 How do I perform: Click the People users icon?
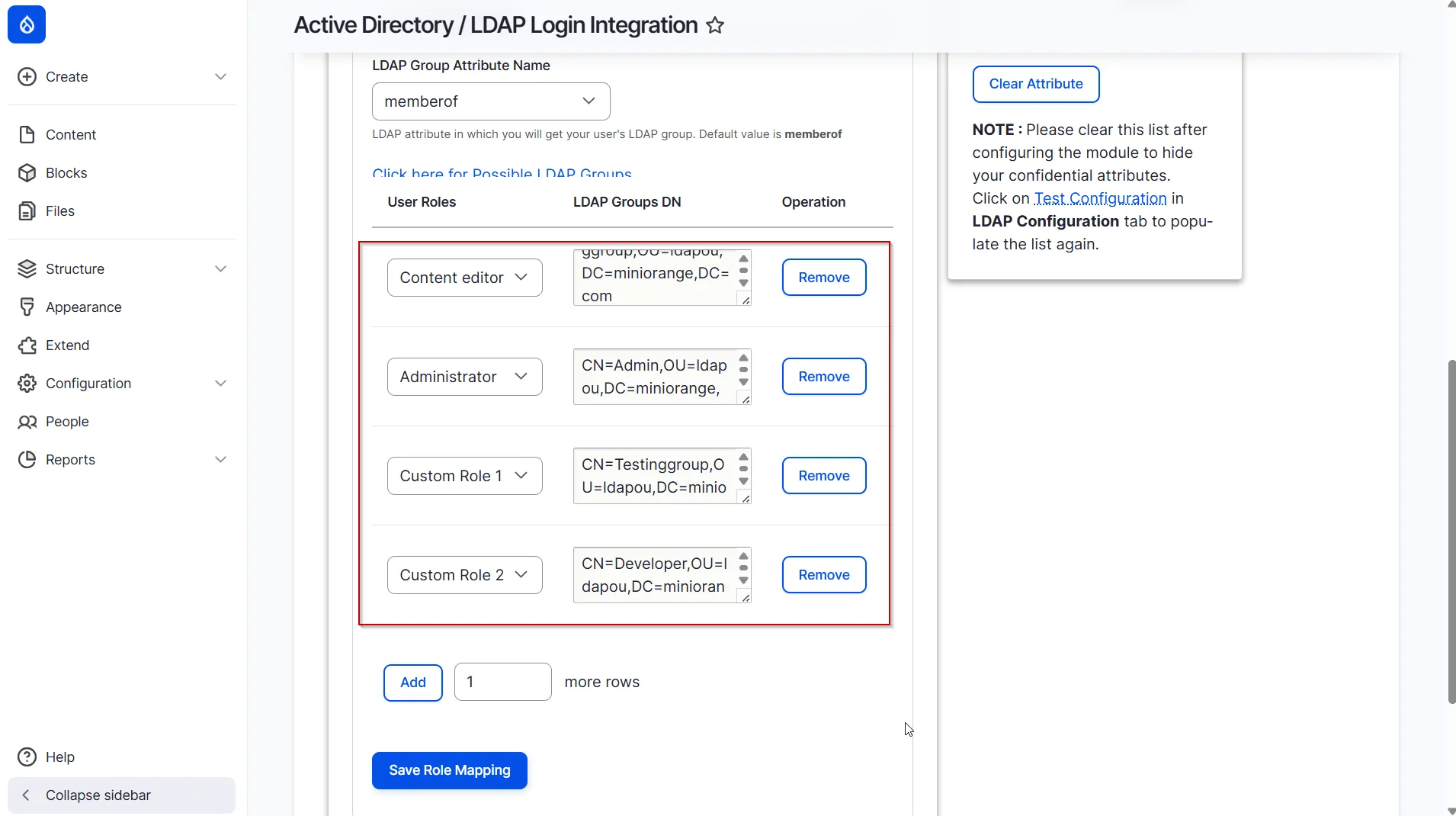(x=27, y=422)
